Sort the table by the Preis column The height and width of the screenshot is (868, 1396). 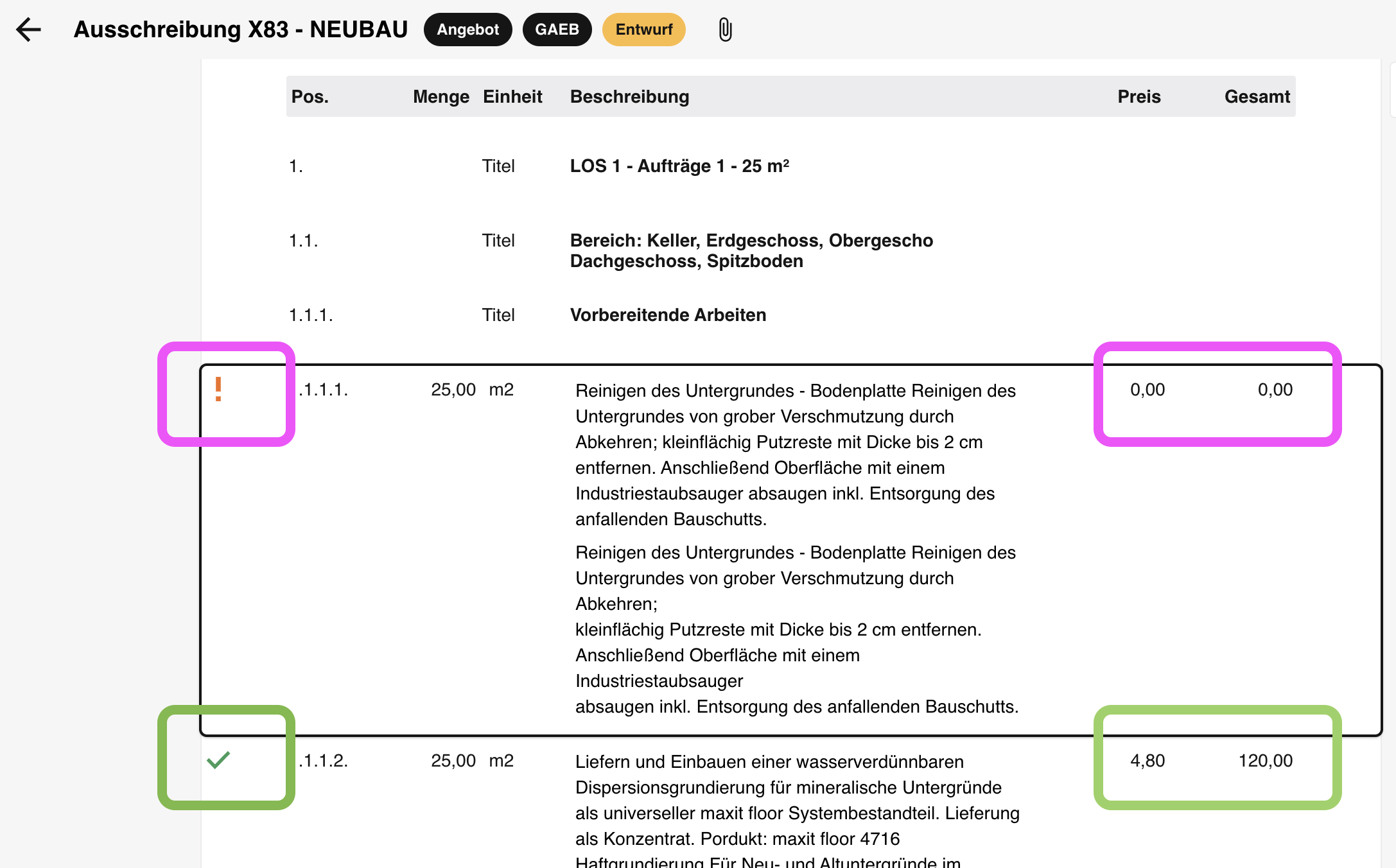click(x=1139, y=96)
